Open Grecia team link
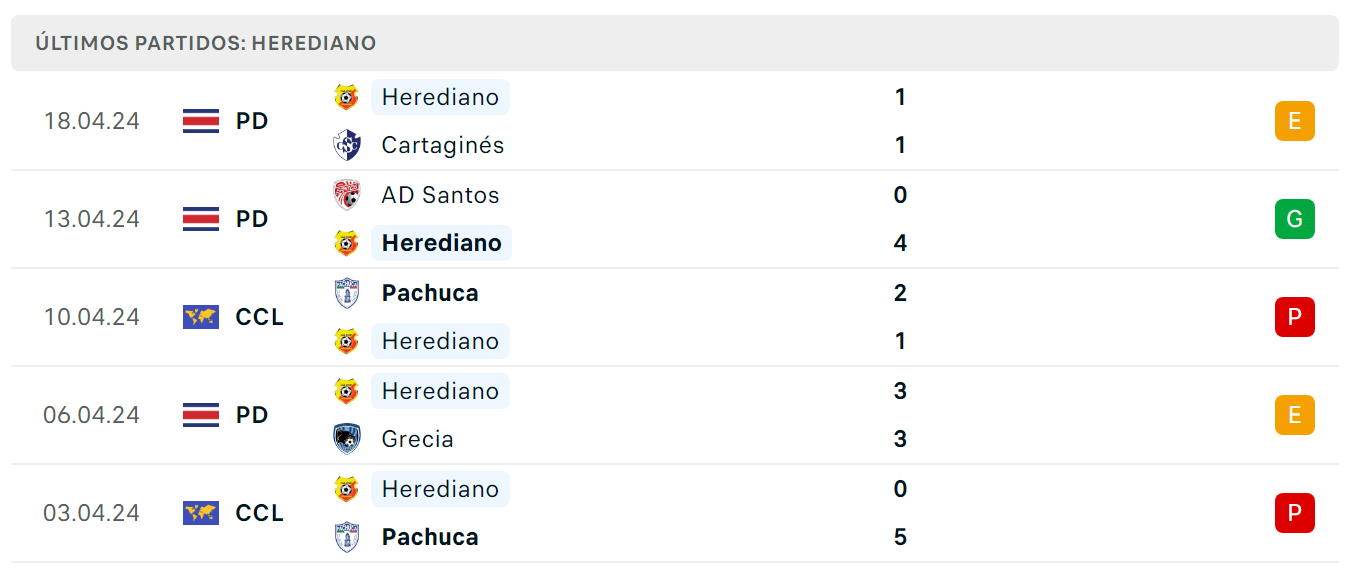The width and height of the screenshot is (1357, 580). 418,439
